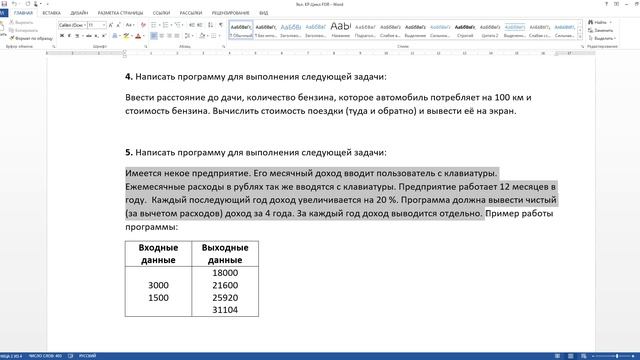Open font size dropdown

[104, 25]
